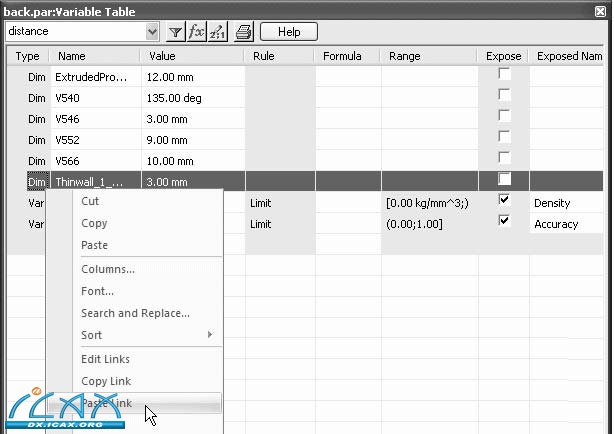Choose Copy from the context menu
Screen dimensions: 614x434
[134, 223]
